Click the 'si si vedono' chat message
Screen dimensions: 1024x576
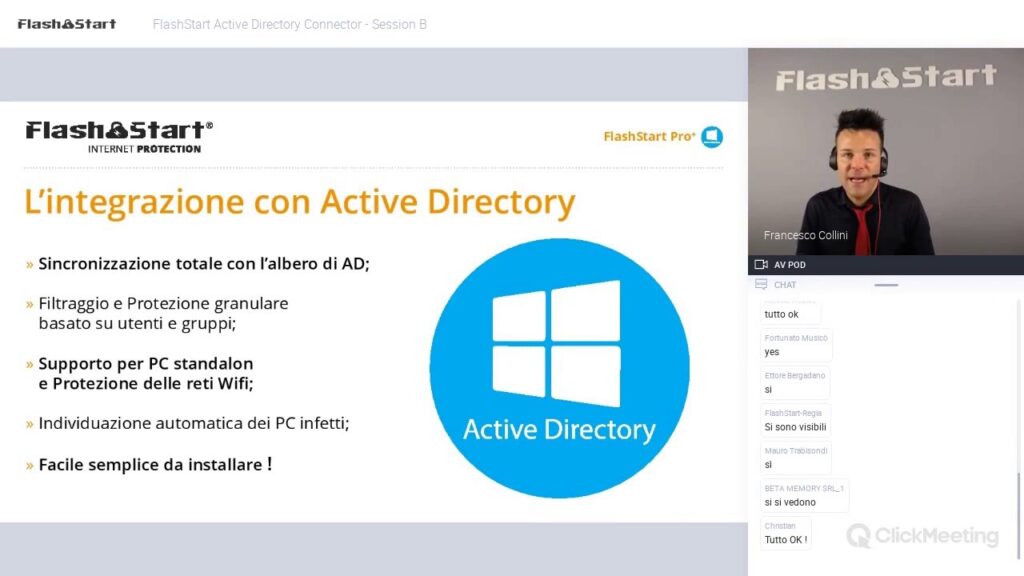(790, 502)
